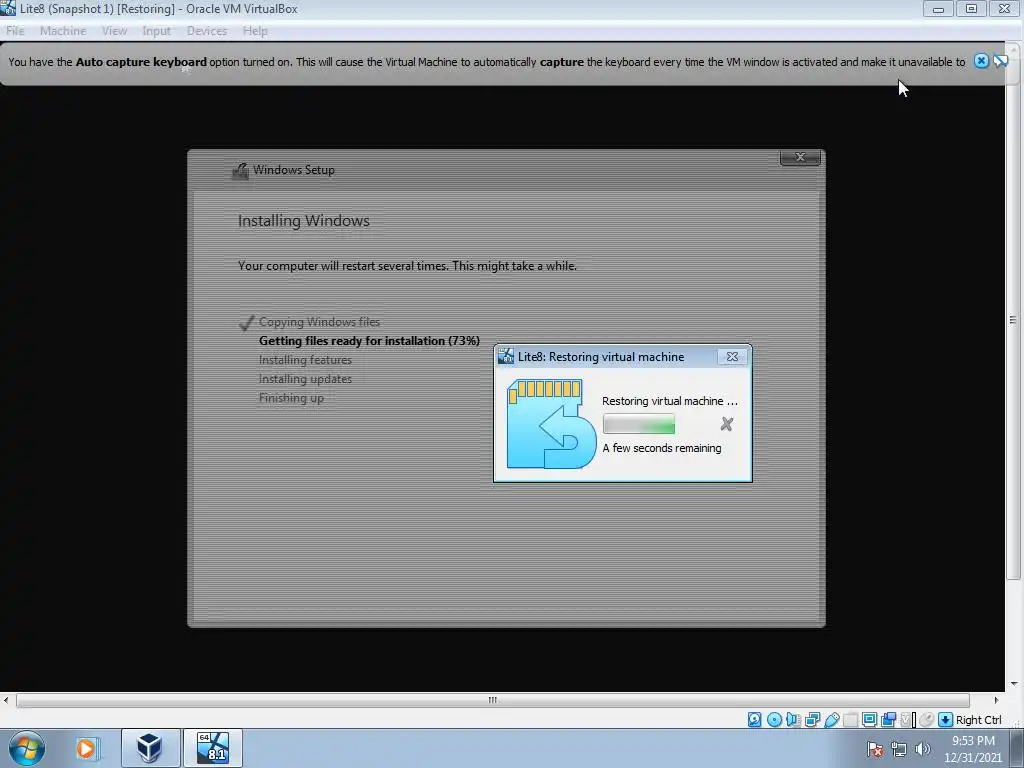
Task: Open VirtualBox Manager from taskbar
Action: pos(150,748)
